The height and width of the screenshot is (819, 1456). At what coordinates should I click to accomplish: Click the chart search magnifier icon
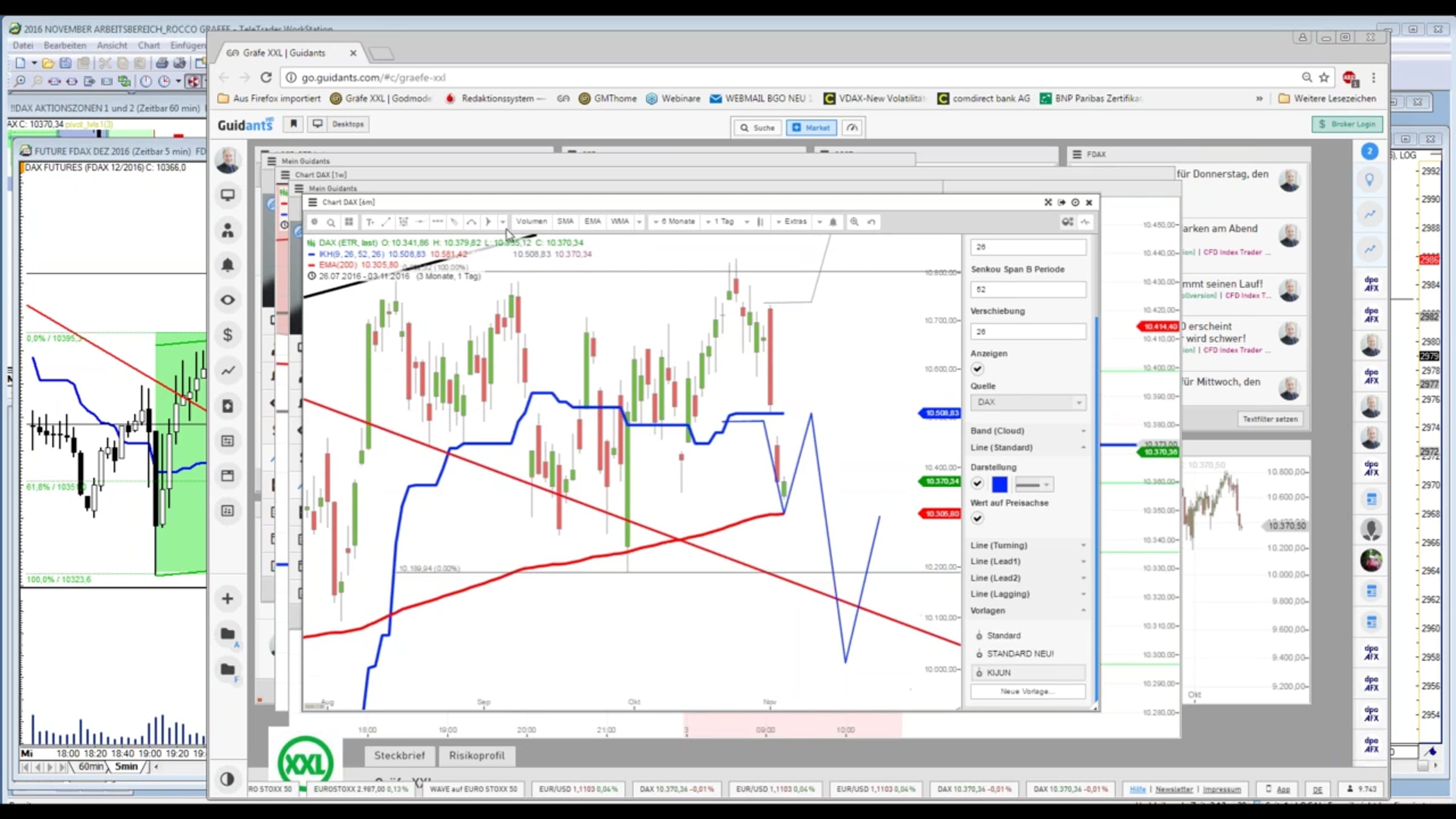(x=331, y=222)
